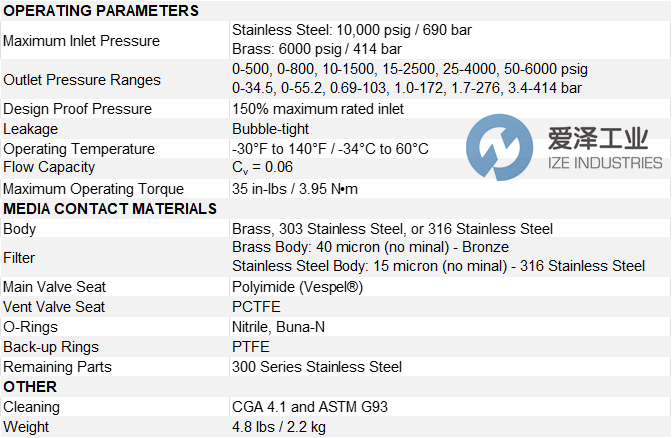Click the Maximum Inlet Pressure label
Viewport: 672px width, 438px height.
point(81,41)
